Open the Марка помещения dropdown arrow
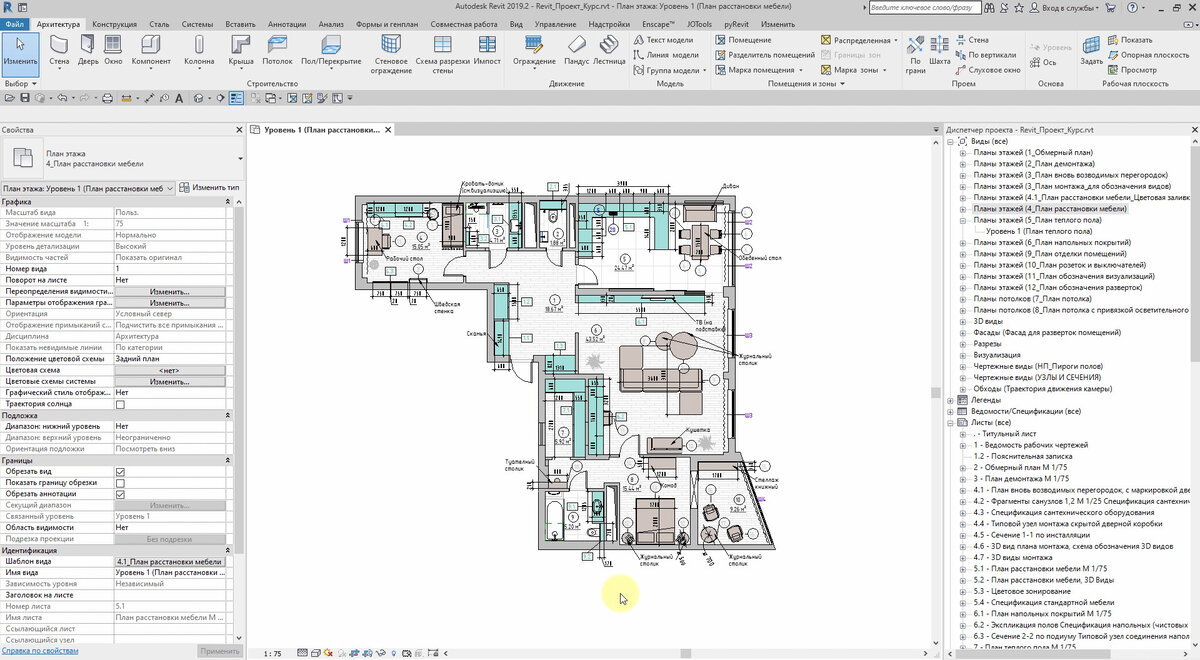The image size is (1200, 660). [x=801, y=70]
